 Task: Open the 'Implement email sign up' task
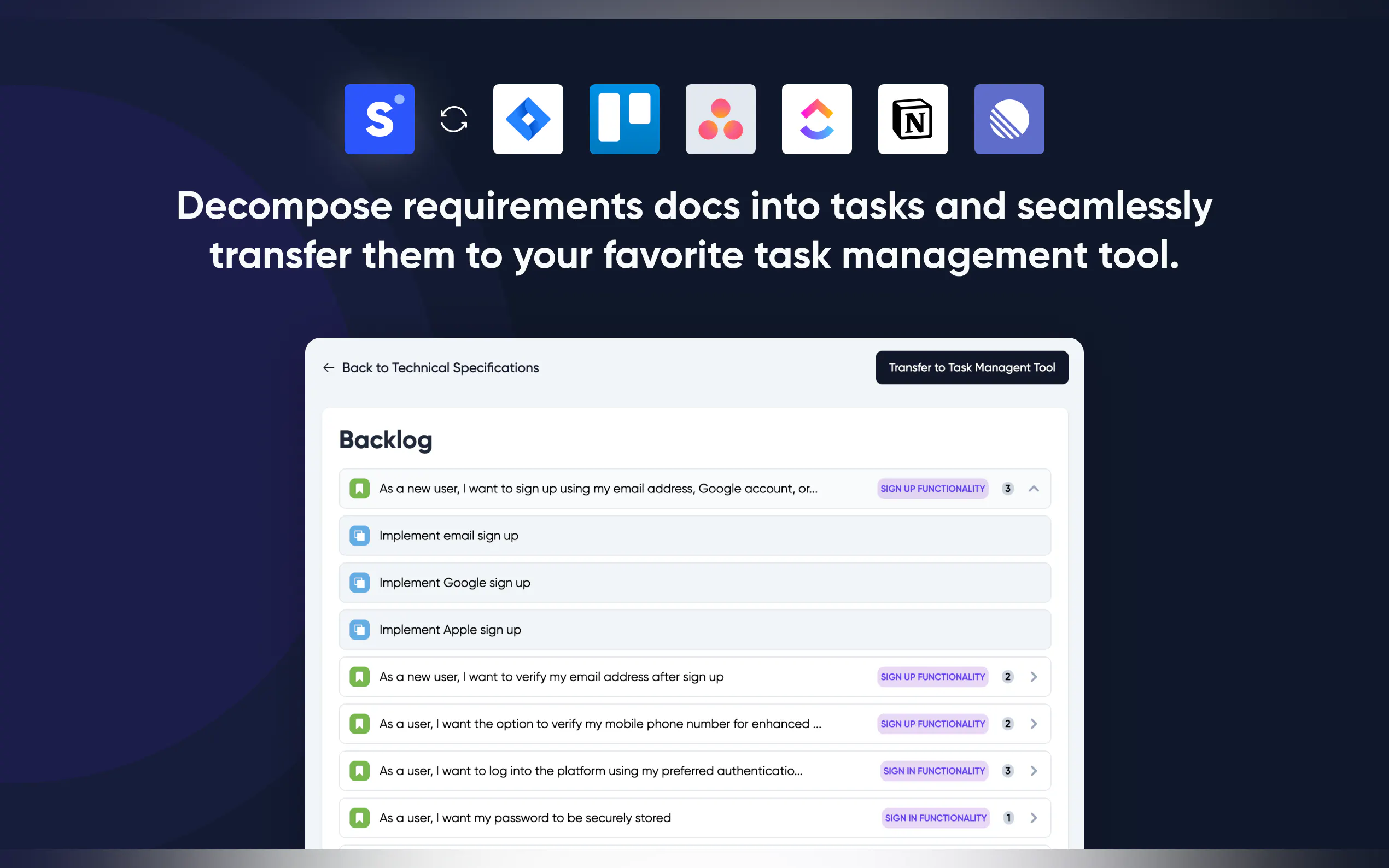coord(695,536)
